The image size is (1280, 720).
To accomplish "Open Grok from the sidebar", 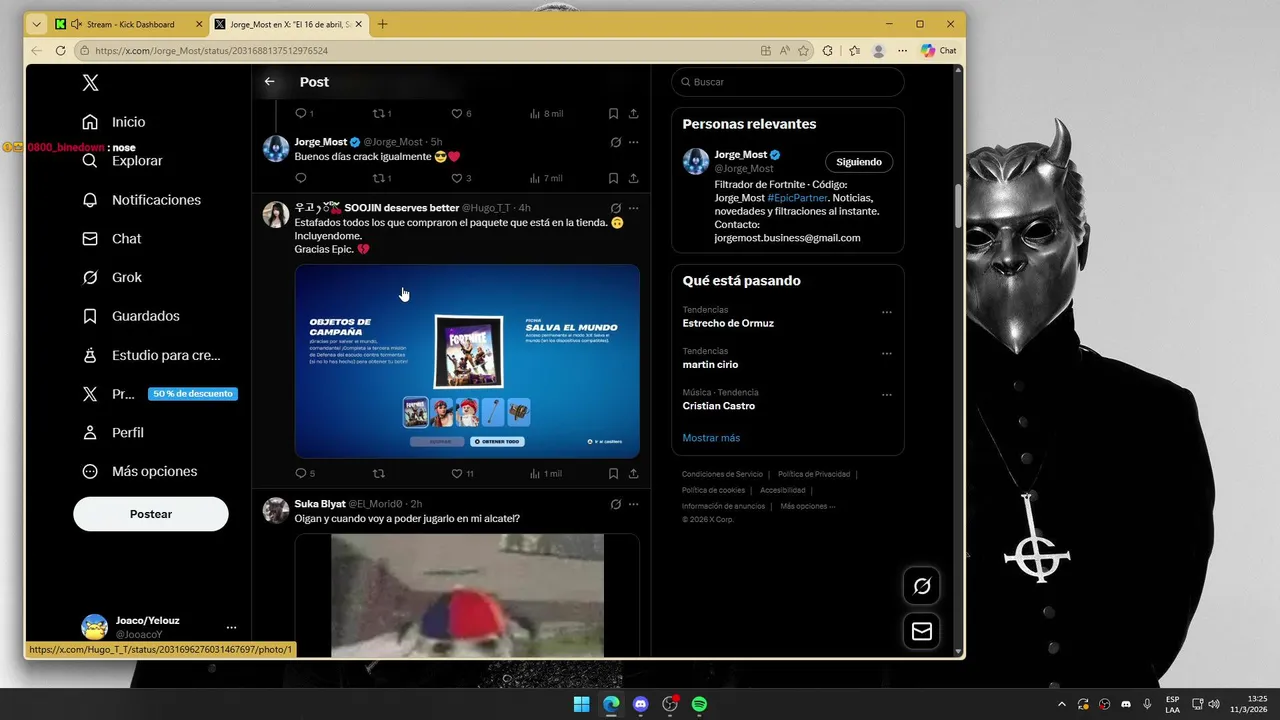I will pos(112,277).
